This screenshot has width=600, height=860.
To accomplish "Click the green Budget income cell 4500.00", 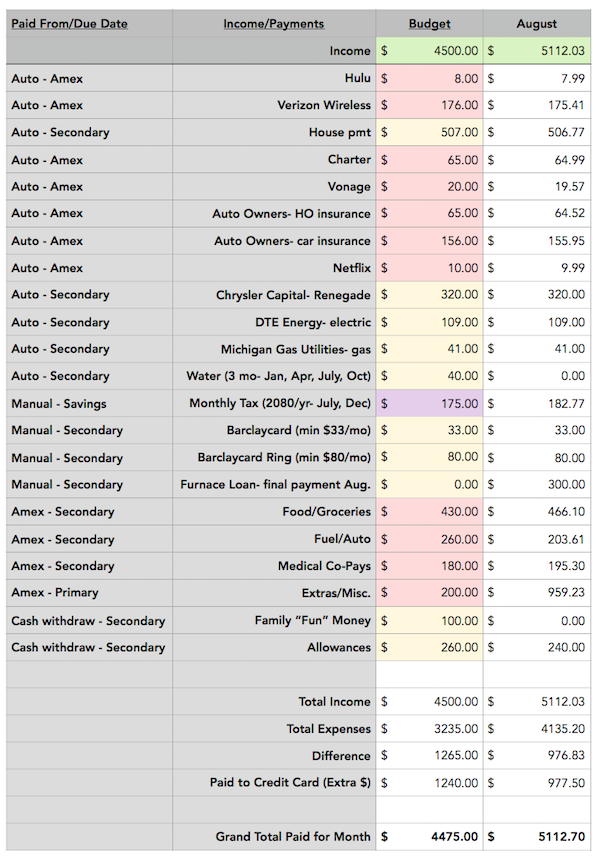I will tap(429, 51).
